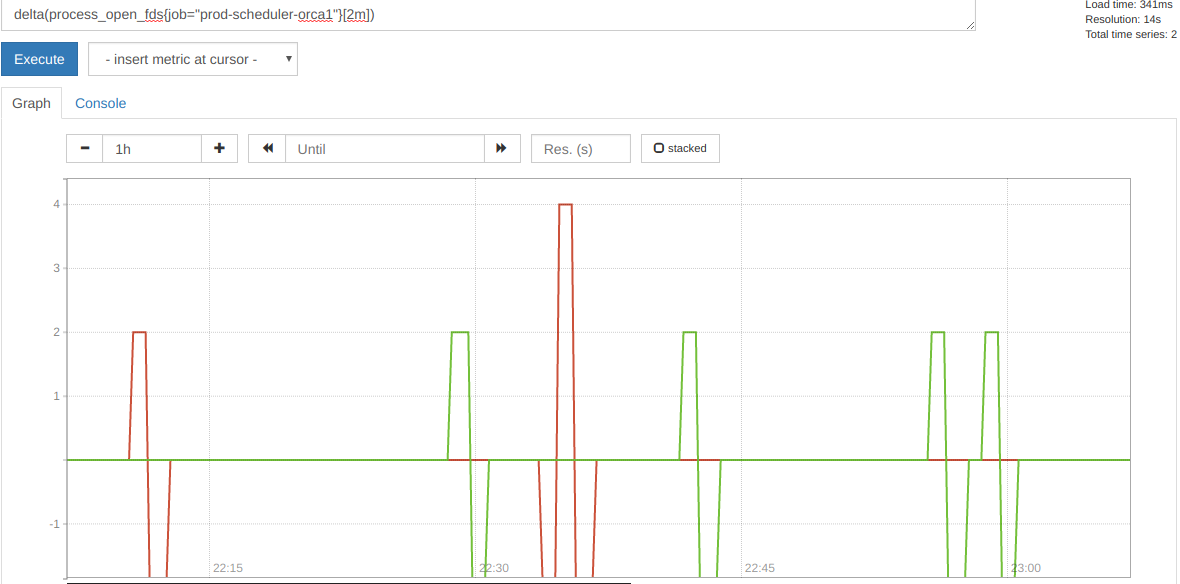
Task: Click the query box resize handle
Action: 970,26
